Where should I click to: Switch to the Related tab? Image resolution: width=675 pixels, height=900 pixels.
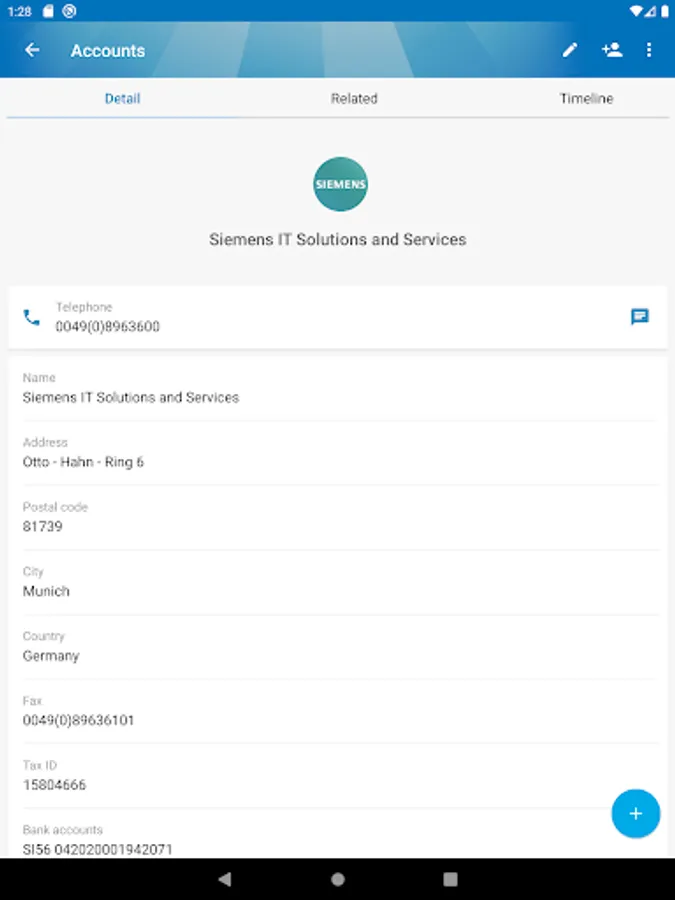point(354,99)
